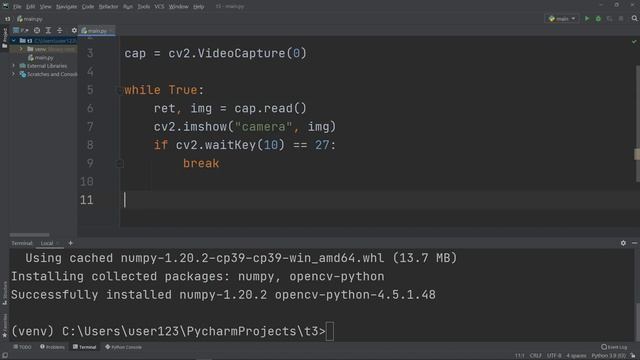Click the Project panel horizontal scrollbar
The image size is (640, 360).
click(30, 235)
